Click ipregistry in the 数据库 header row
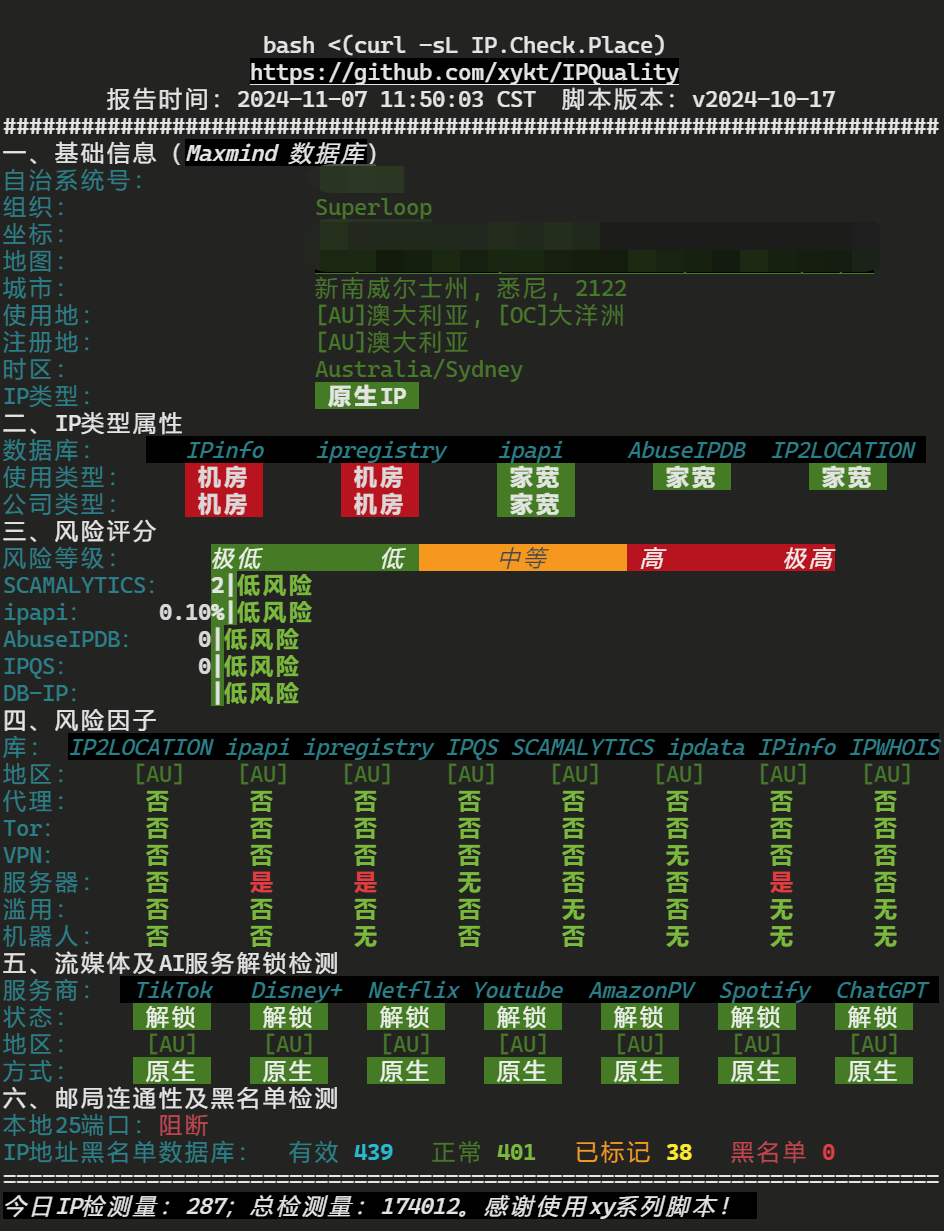Screen dimensions: 944x1231 [x=381, y=450]
